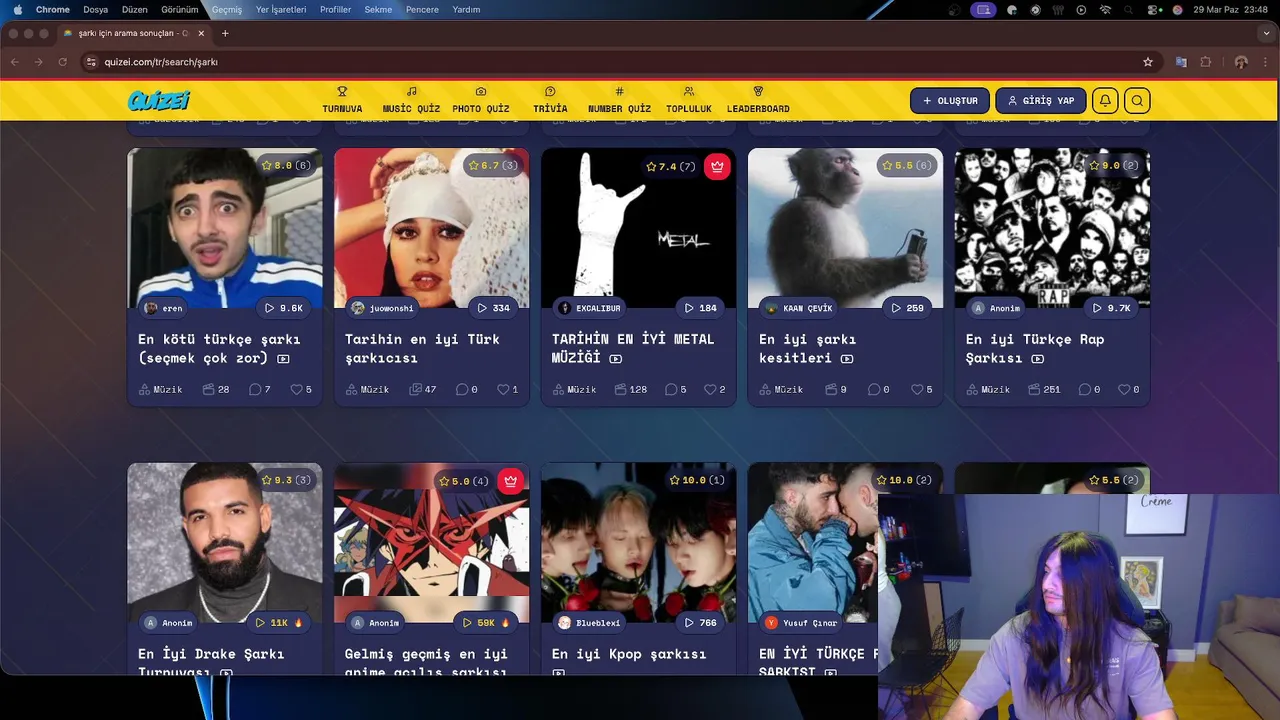Open En iyi Türkçe Rap Şarkısı title

click(x=1035, y=348)
